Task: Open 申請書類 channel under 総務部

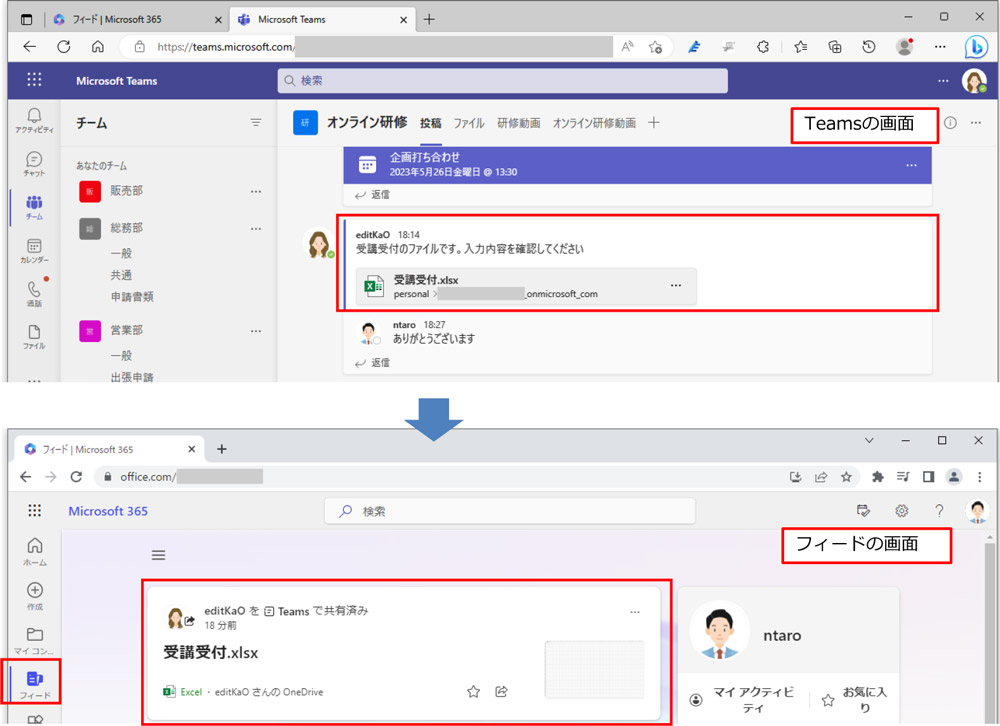Action: coord(132,297)
